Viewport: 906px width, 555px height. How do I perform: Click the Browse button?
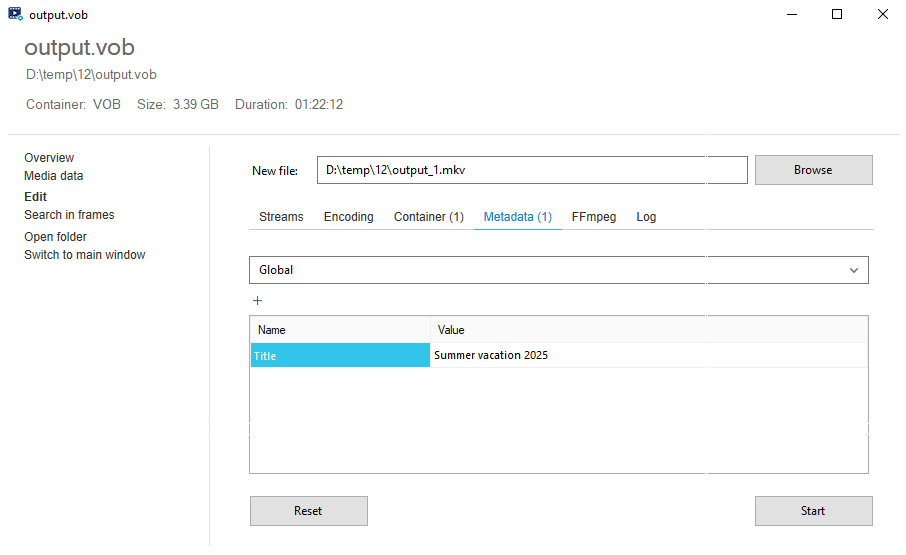(814, 170)
